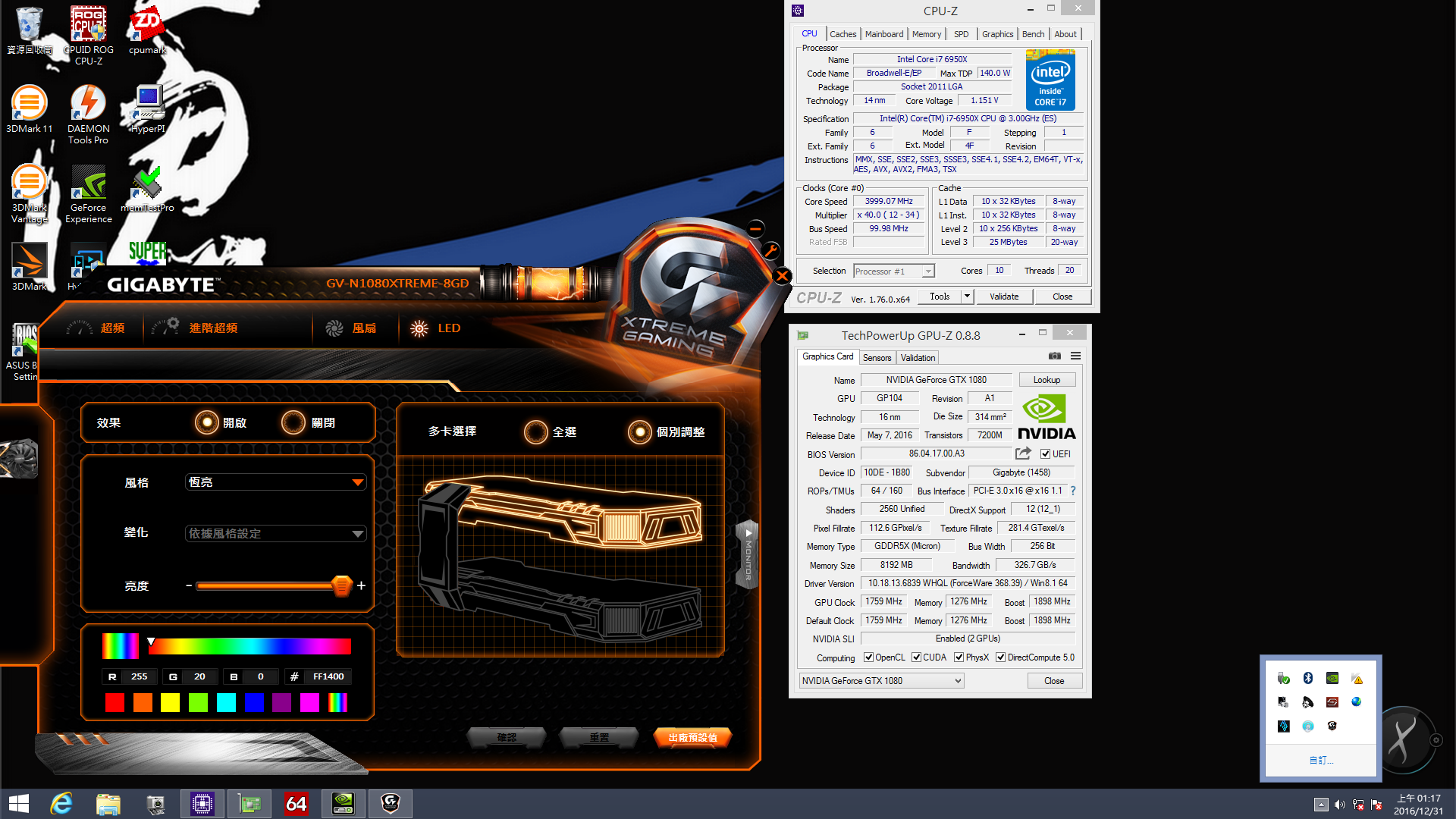
Task: Click bus interface question mark in GPU-Z
Action: tap(1073, 491)
